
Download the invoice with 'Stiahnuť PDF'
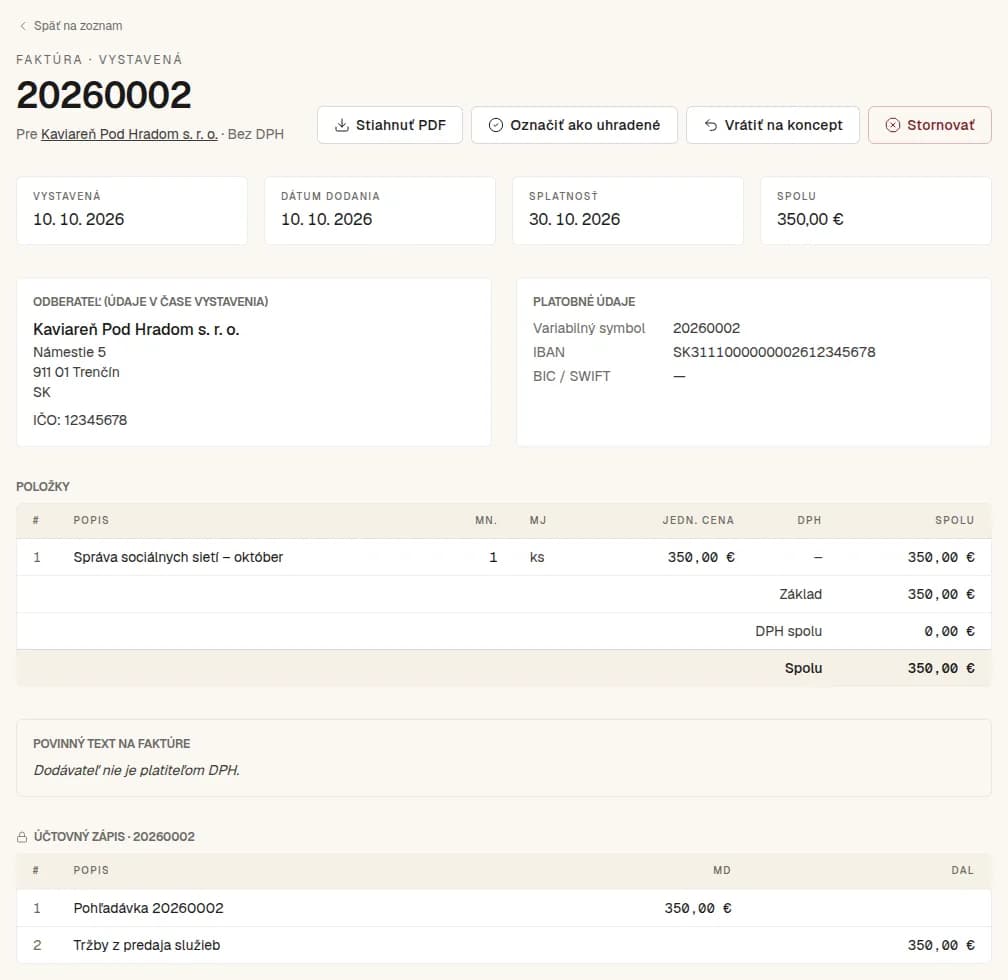pyautogui.click(x=390, y=125)
